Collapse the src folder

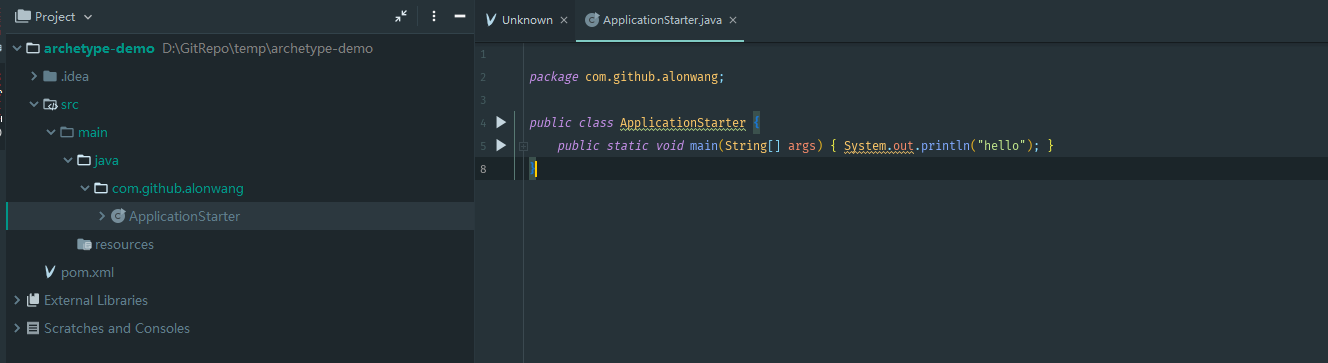[34, 104]
